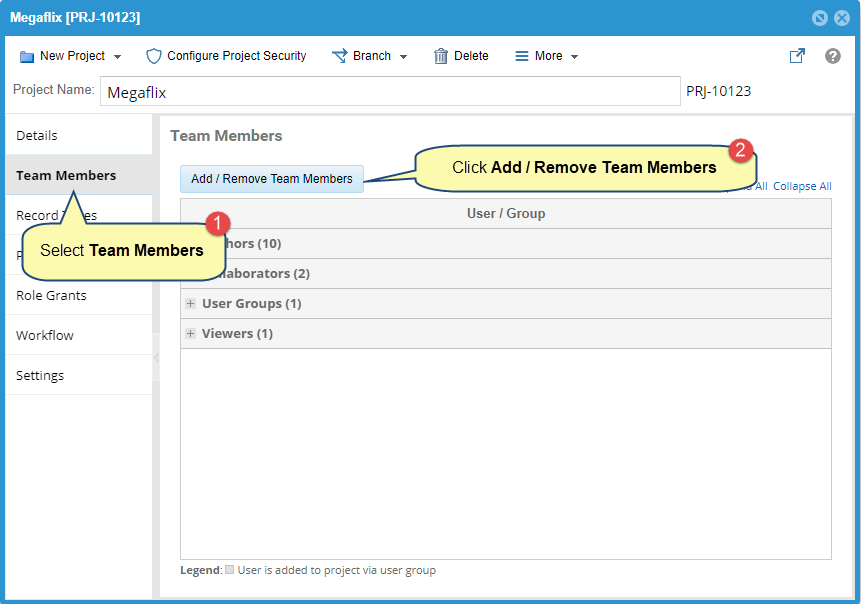Select the Details tab
Image resolution: width=861 pixels, height=604 pixels.
click(79, 135)
